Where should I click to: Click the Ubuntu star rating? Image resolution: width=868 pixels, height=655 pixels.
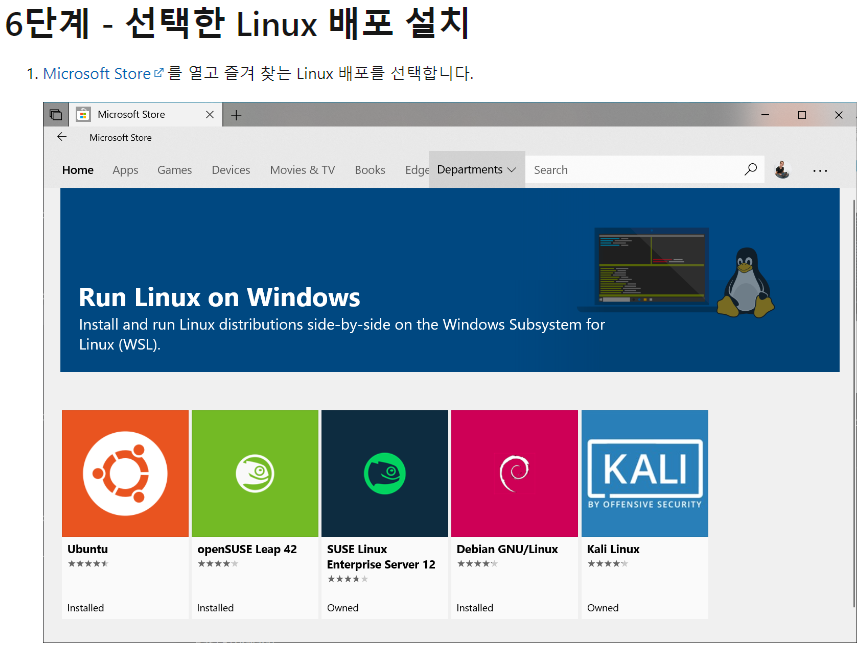(x=88, y=564)
